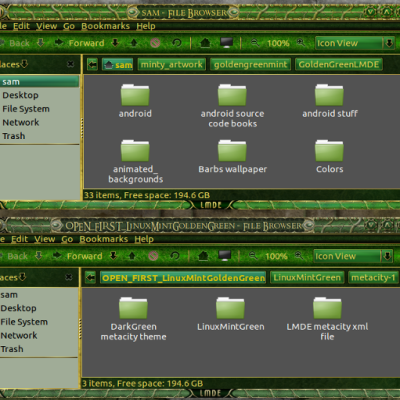Click GoldenGreenLMDE path button
Screen dimensions: 400x400
click(x=339, y=64)
